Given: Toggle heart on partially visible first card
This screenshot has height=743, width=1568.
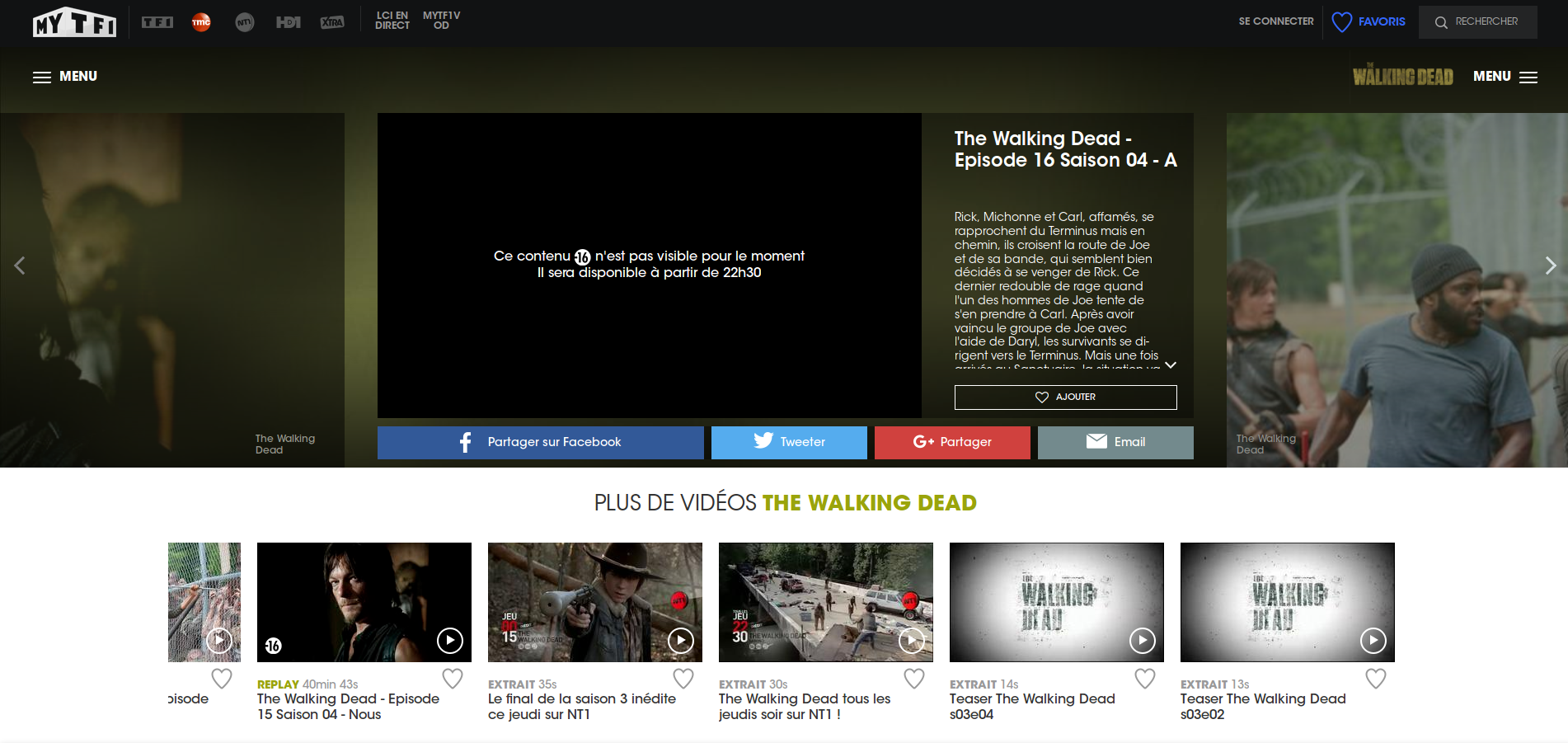Looking at the screenshot, I should tap(222, 679).
